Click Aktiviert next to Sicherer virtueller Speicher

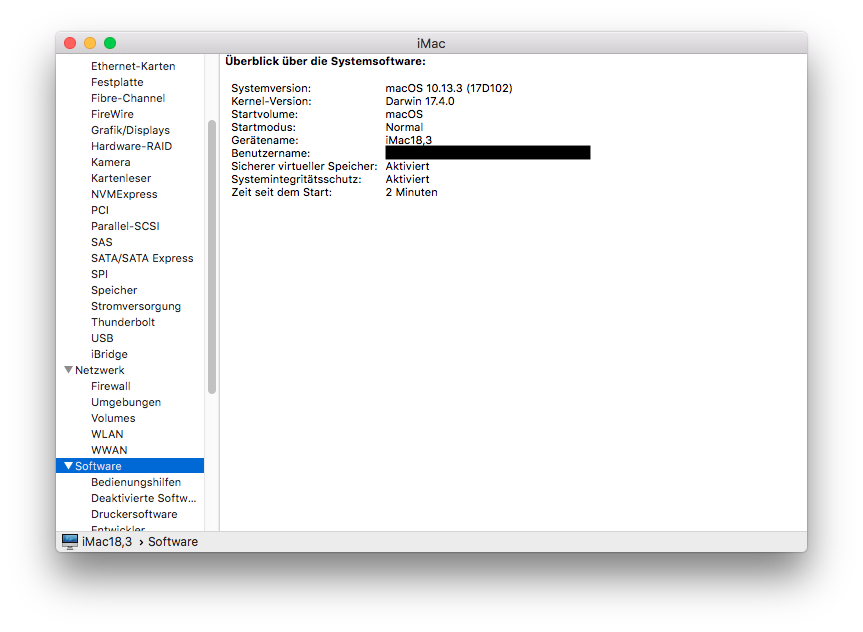pos(407,166)
